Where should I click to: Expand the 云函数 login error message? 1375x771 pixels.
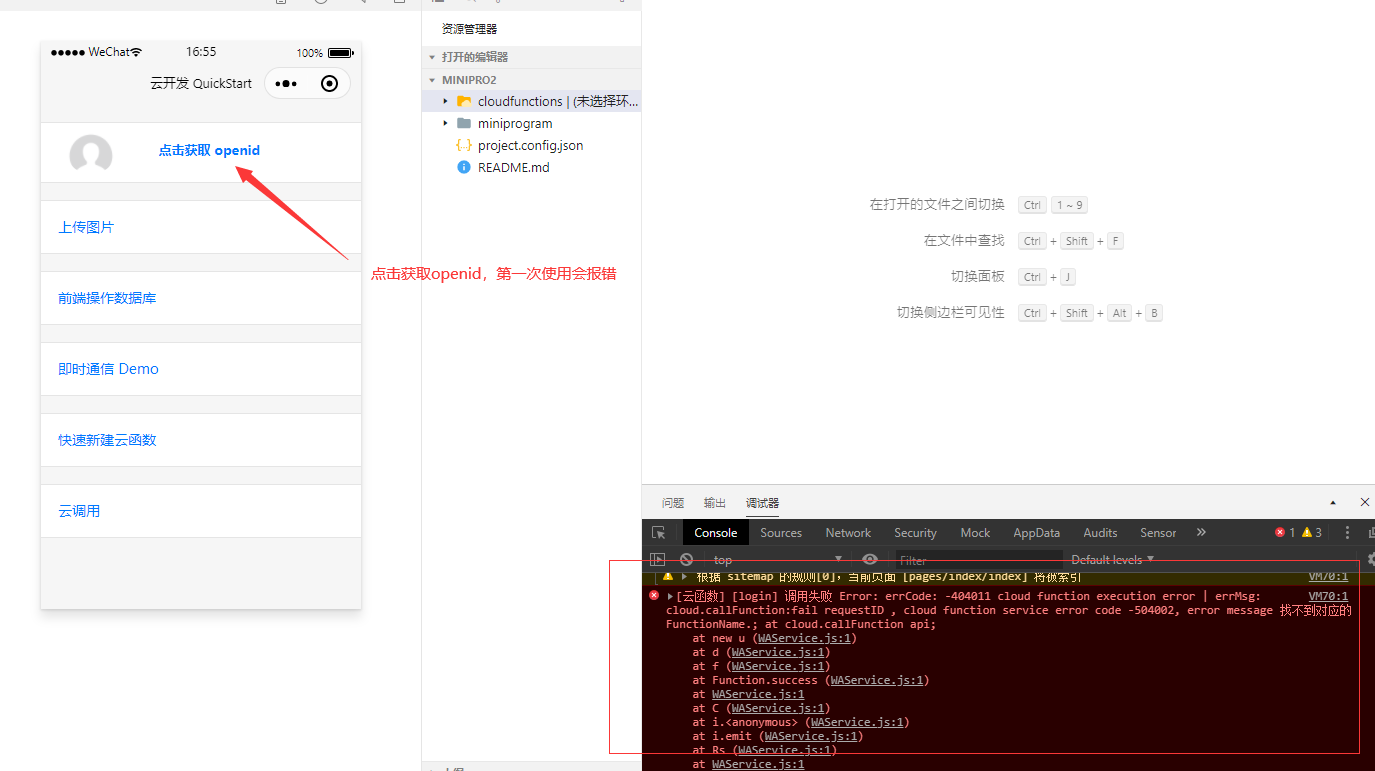(x=670, y=596)
